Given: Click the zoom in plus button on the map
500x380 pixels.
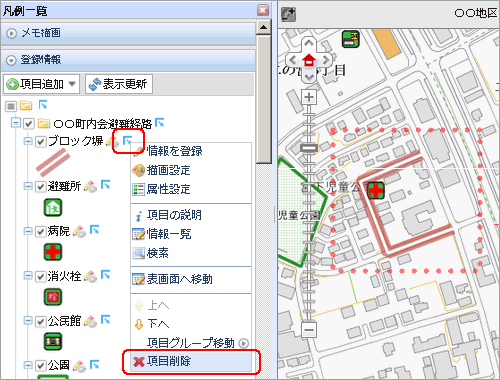Looking at the screenshot, I should (x=309, y=97).
